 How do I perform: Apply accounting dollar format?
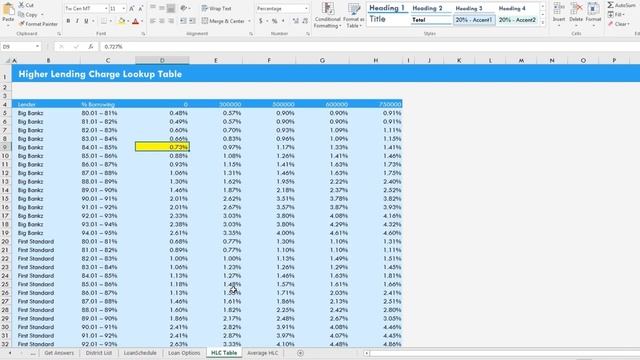(261, 21)
